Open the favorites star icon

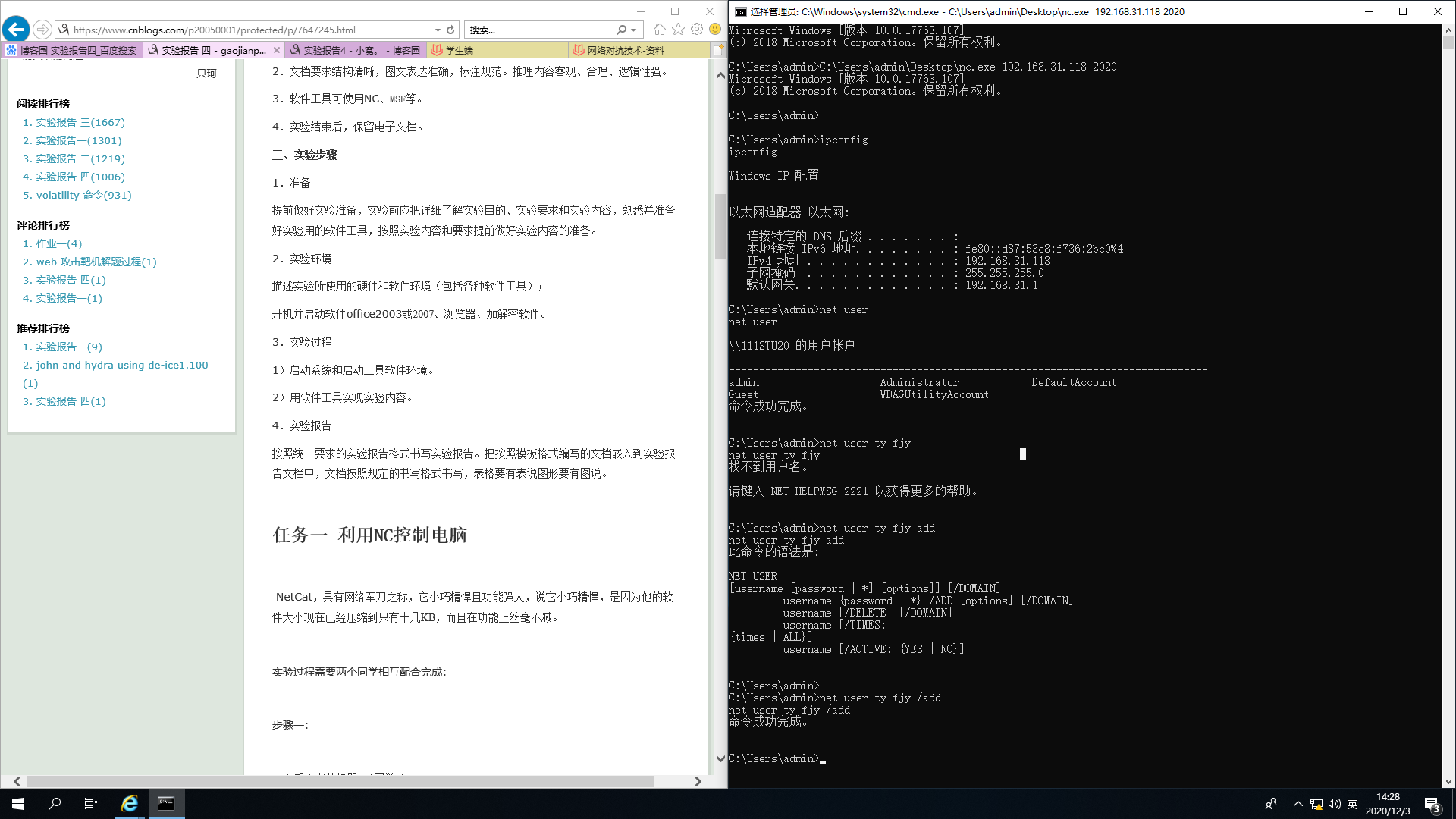678,30
